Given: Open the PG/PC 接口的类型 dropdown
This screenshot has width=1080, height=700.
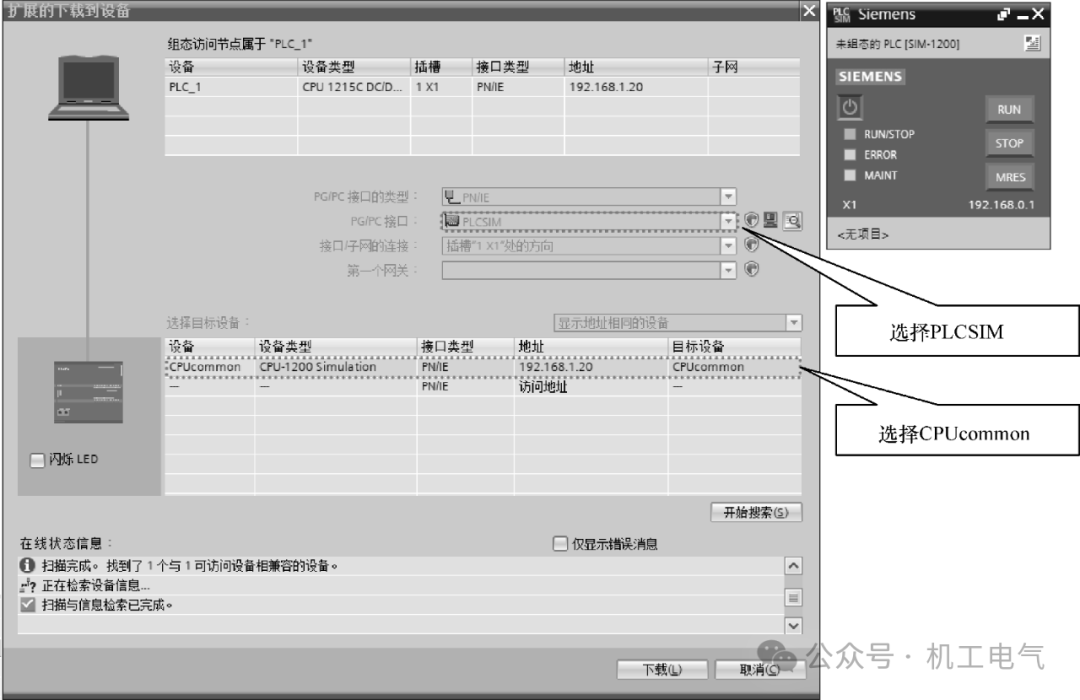Looking at the screenshot, I should pyautogui.click(x=728, y=197).
